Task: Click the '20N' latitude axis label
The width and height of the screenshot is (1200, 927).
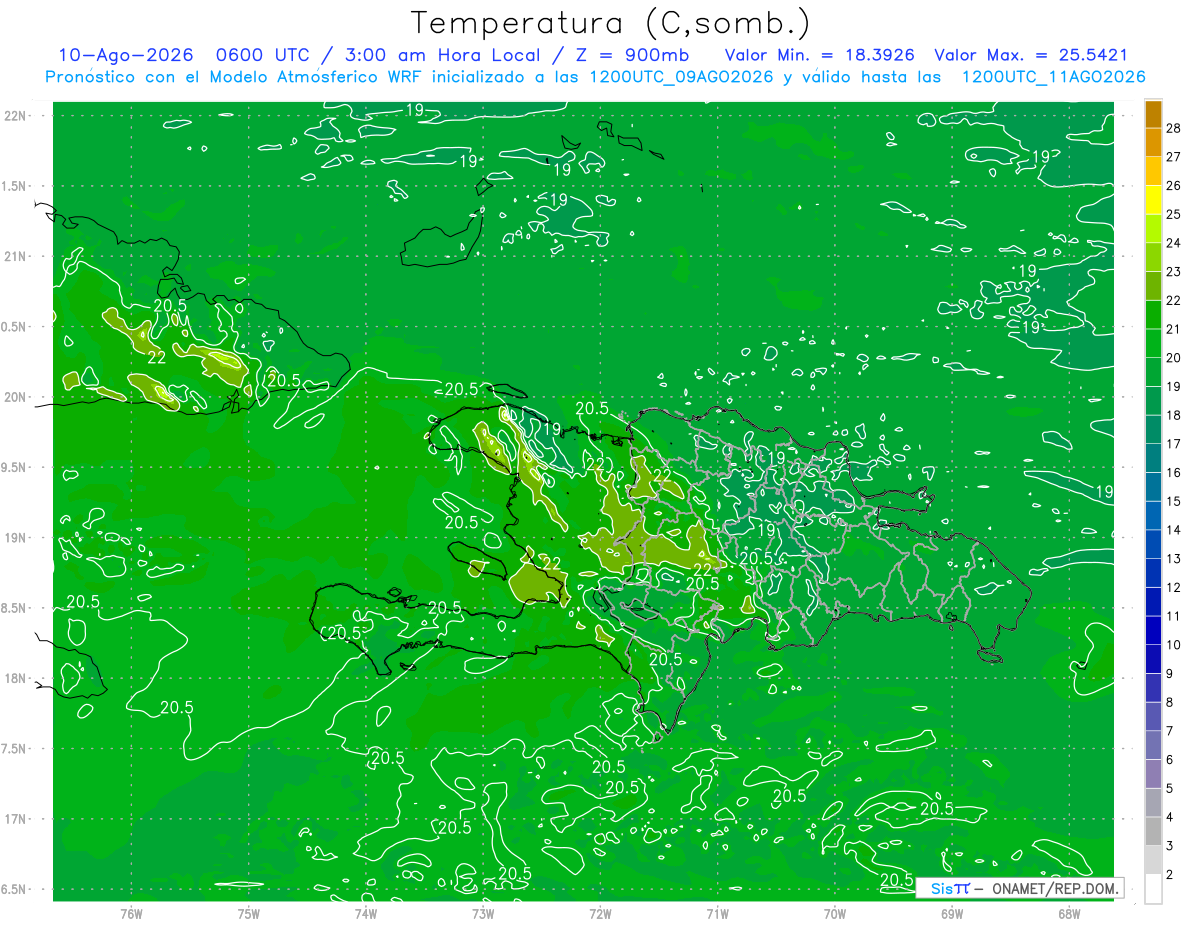Action: 14,397
